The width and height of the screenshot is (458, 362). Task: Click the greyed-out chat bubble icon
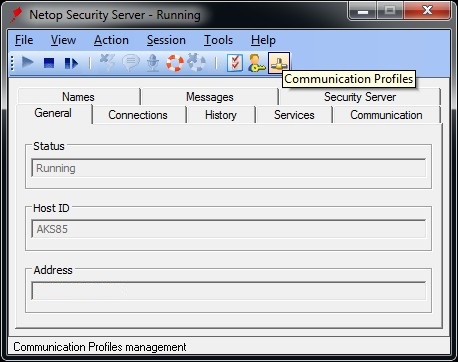coord(131,63)
